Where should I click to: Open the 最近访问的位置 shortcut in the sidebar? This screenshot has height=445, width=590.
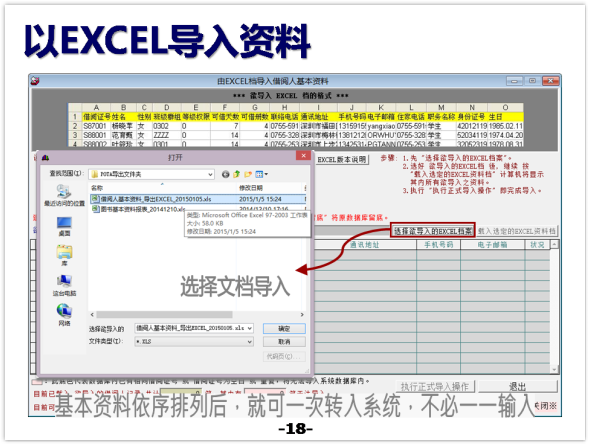coord(64,196)
